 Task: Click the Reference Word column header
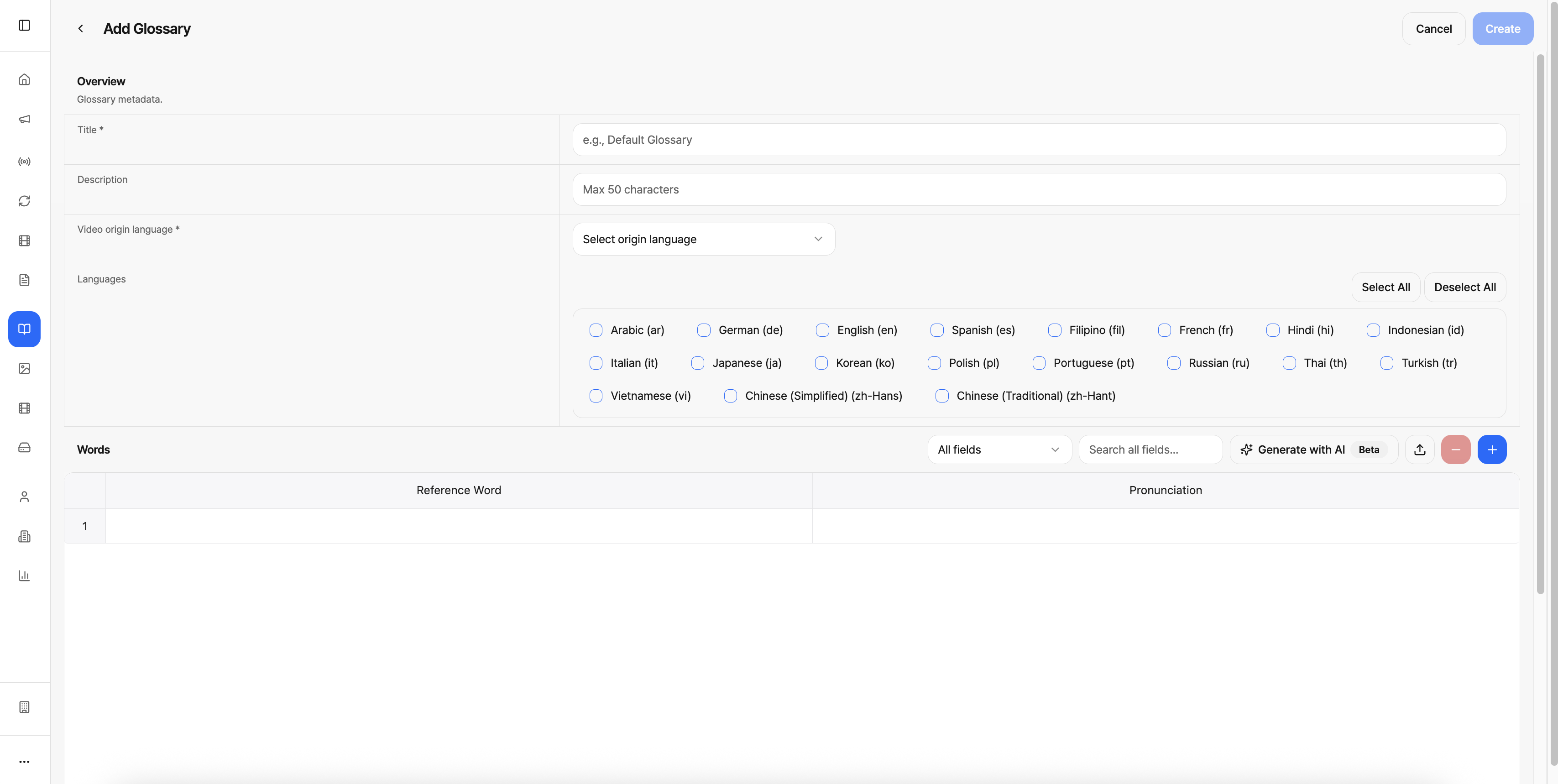click(459, 490)
